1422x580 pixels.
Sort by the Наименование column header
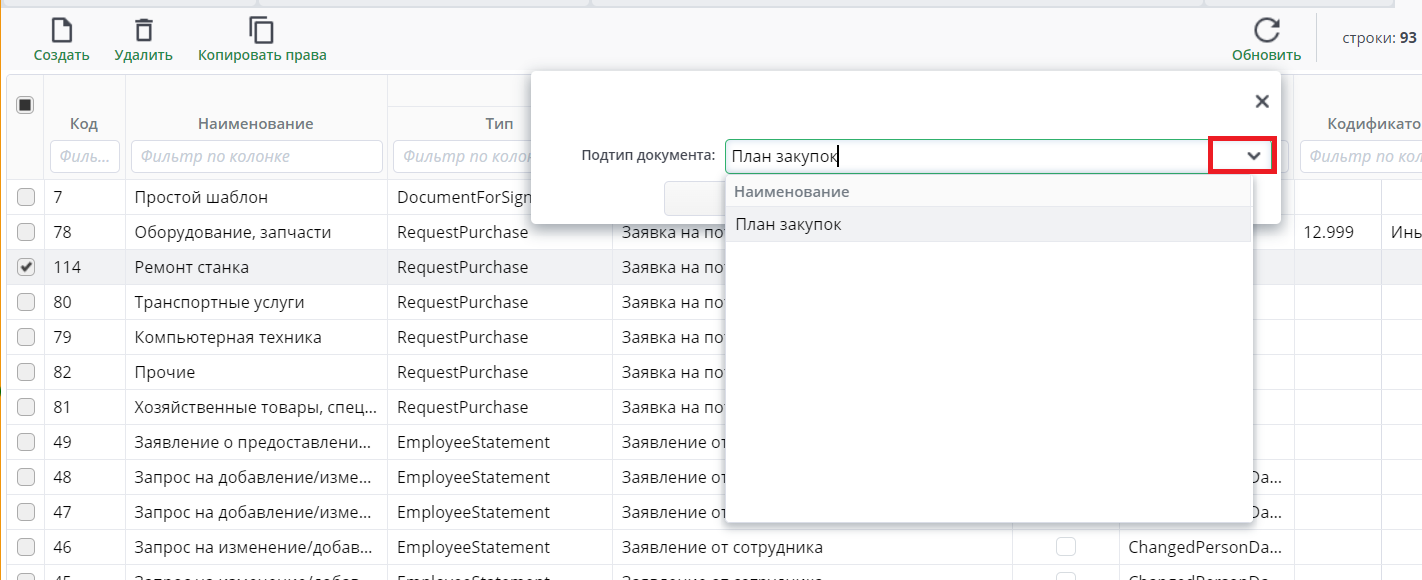point(255,124)
